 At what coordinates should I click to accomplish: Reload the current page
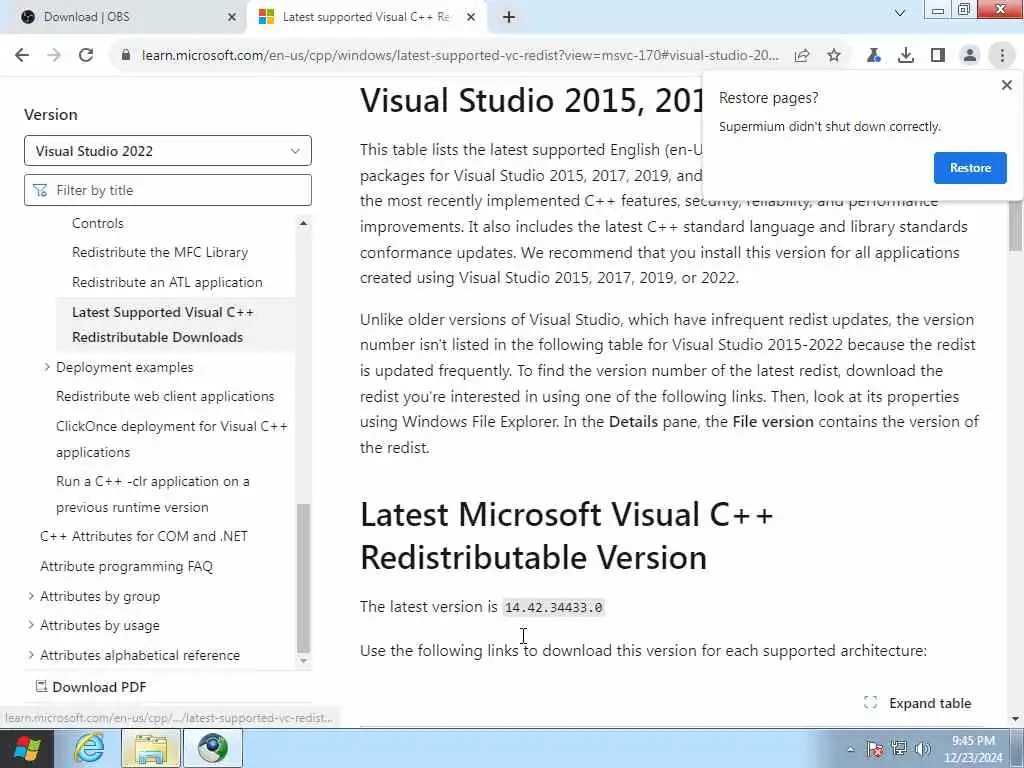tap(86, 56)
